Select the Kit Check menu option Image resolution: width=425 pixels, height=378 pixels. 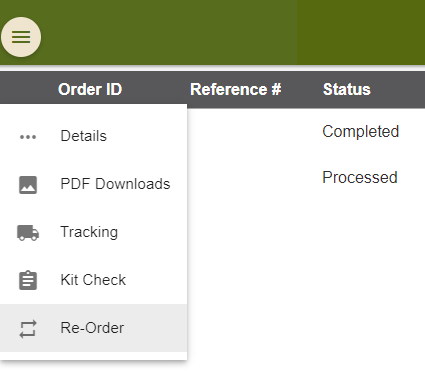click(94, 280)
